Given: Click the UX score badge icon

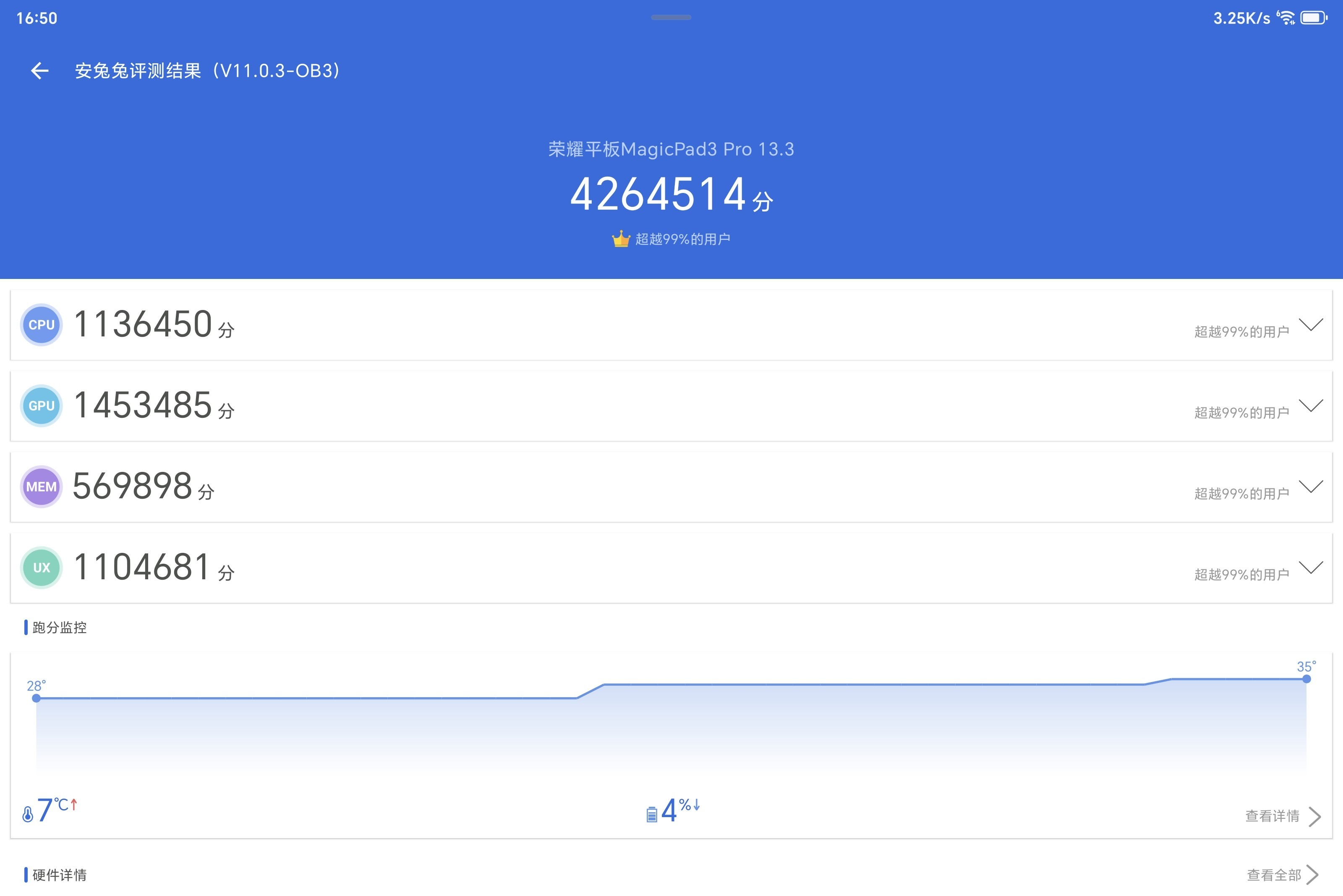Looking at the screenshot, I should [x=41, y=568].
